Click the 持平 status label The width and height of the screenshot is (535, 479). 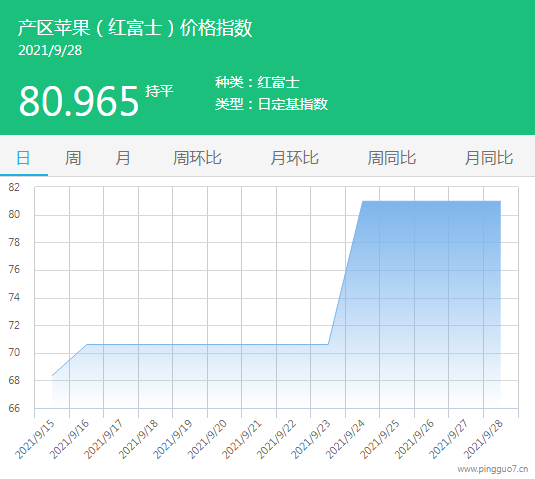pos(159,91)
